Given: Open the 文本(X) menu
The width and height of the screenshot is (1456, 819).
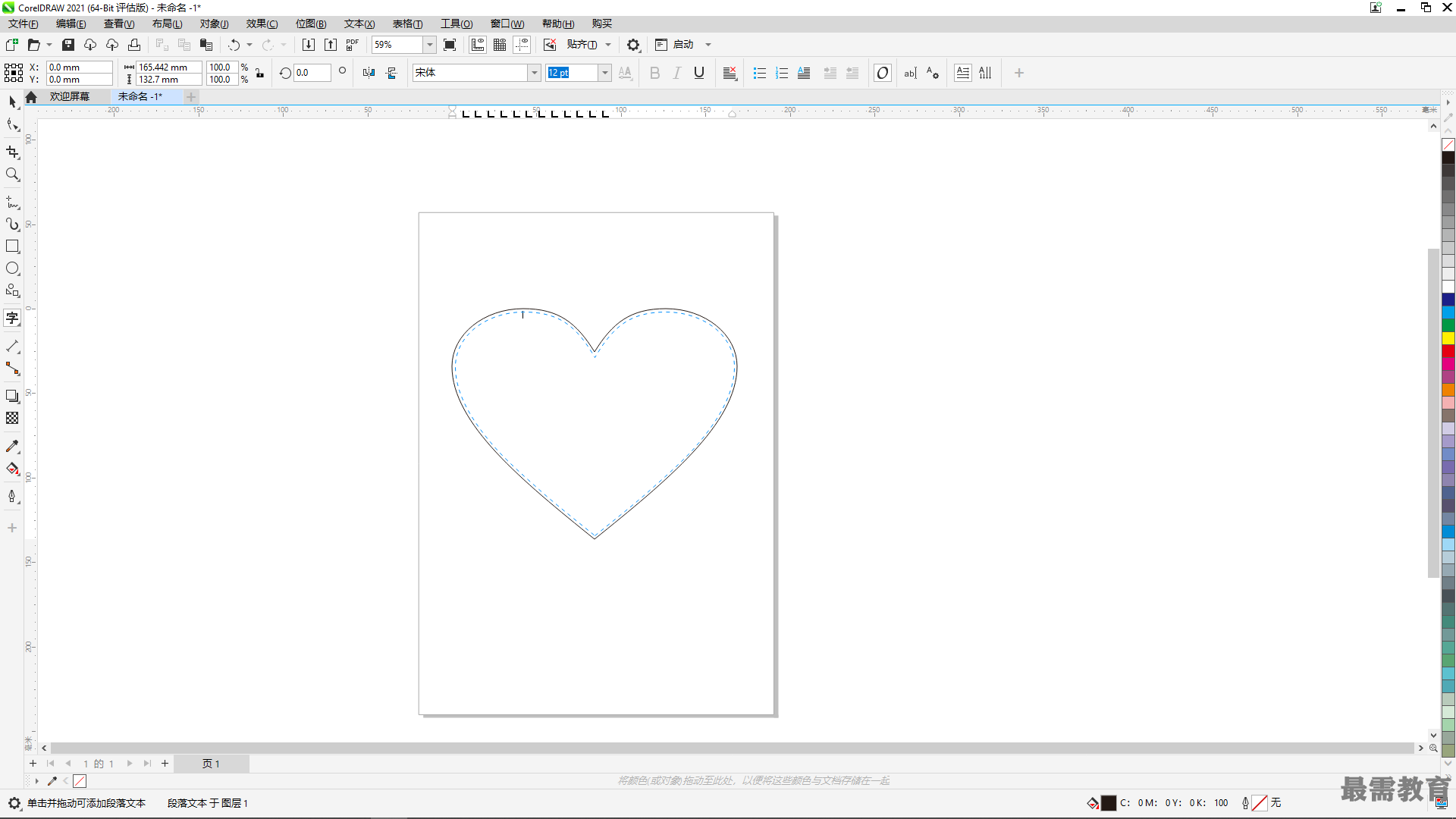Looking at the screenshot, I should [x=359, y=24].
